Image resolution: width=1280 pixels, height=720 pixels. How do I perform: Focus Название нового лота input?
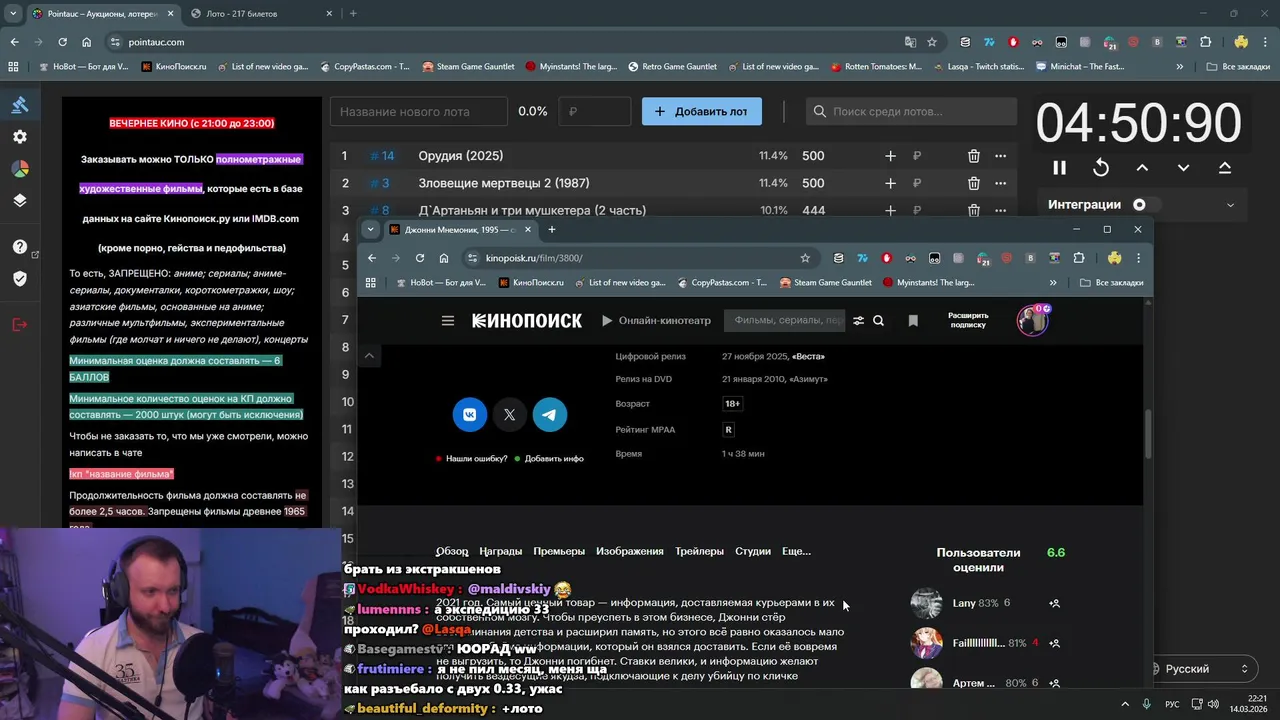point(419,111)
